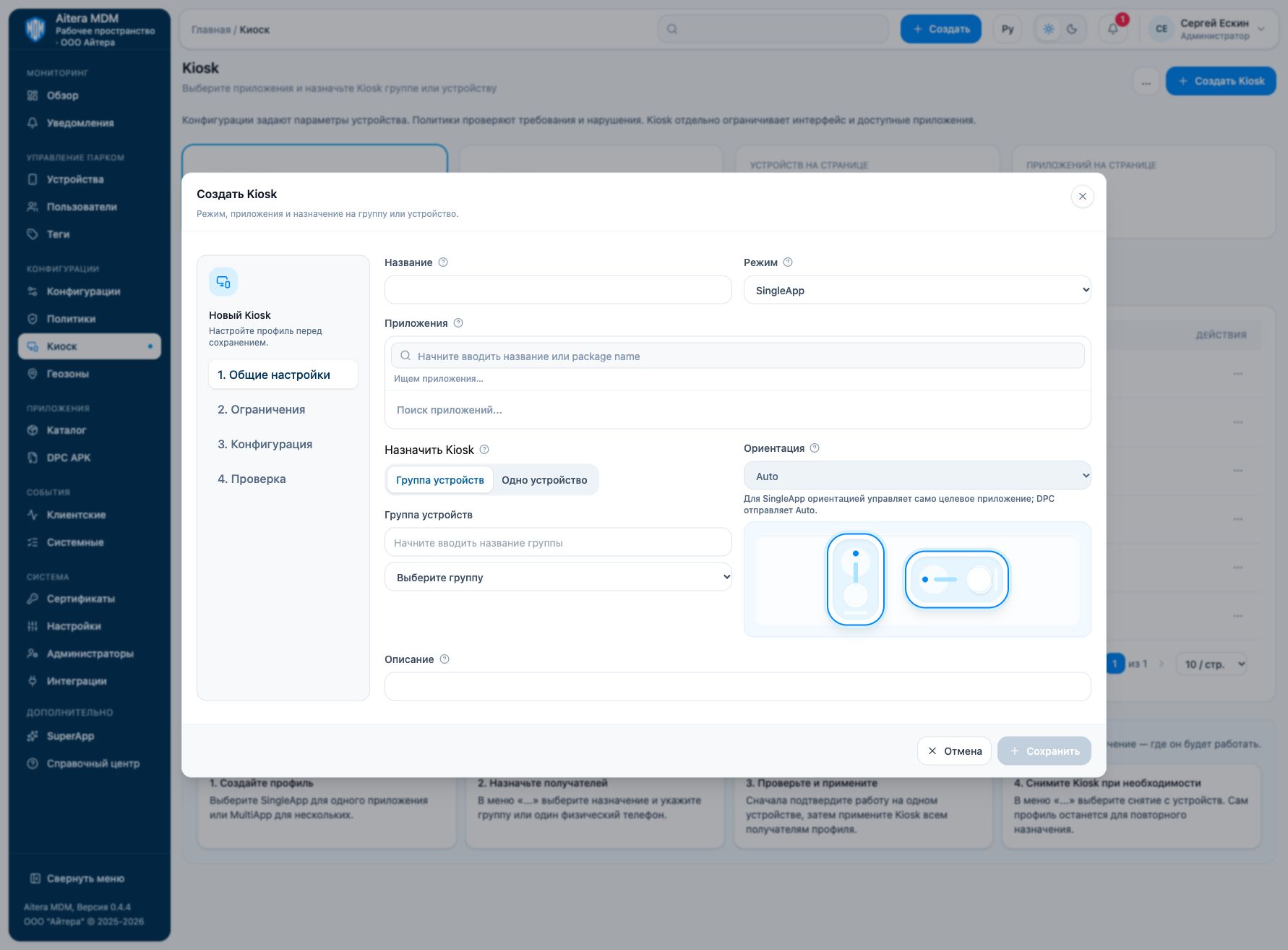Click the Сохранить button
The width and height of the screenshot is (1288, 950).
1044,751
